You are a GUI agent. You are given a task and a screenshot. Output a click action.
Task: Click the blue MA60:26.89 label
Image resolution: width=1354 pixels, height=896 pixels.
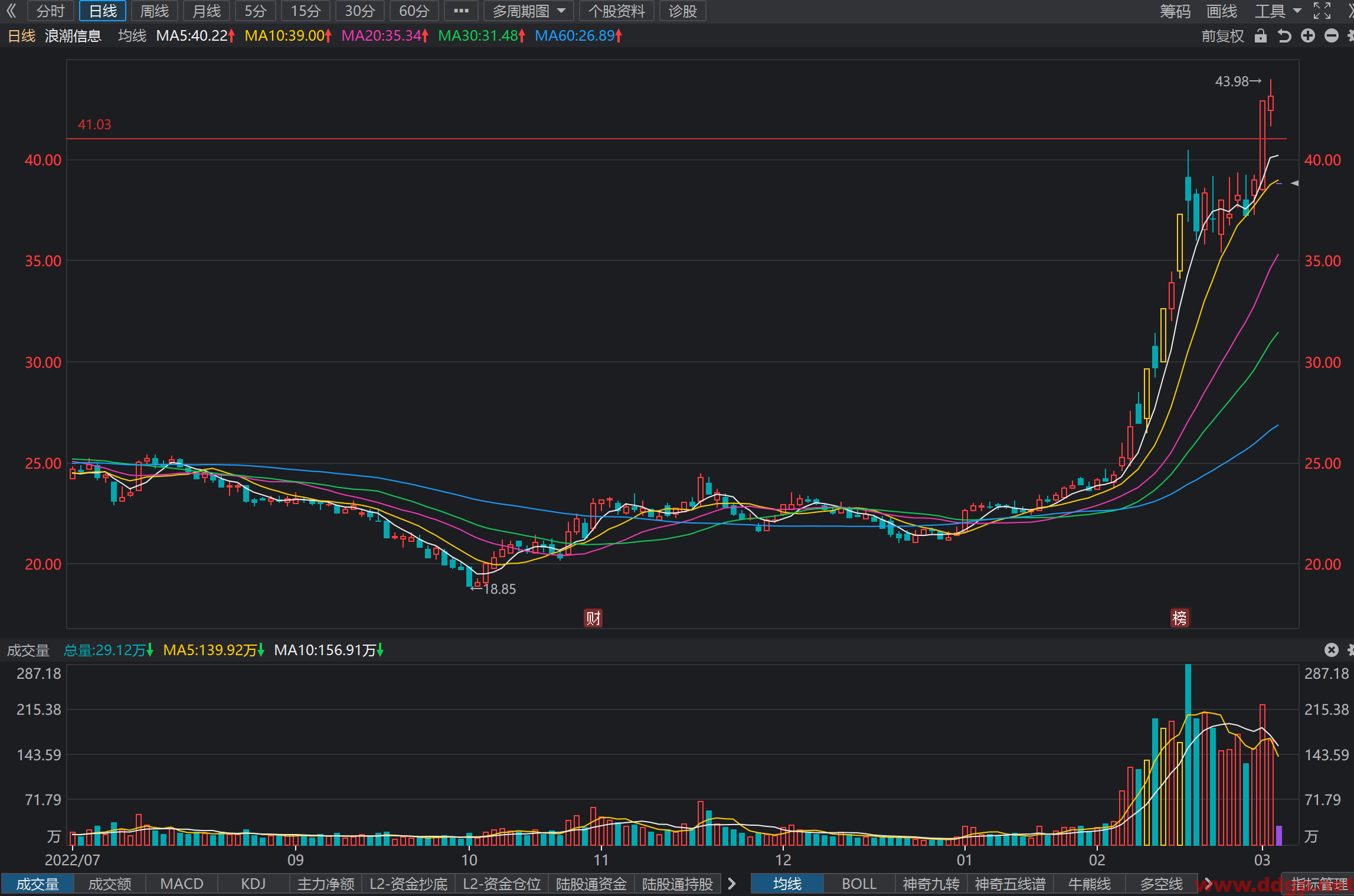pos(578,36)
